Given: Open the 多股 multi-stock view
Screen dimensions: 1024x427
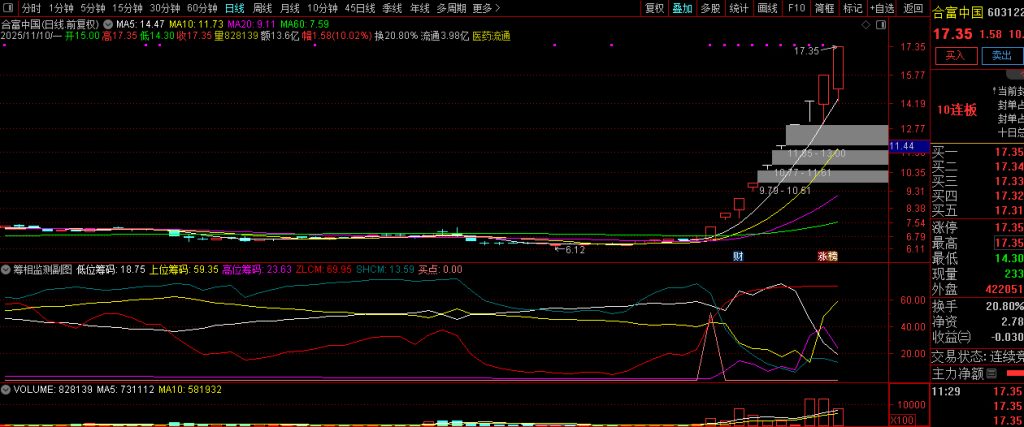Looking at the screenshot, I should coord(711,8).
